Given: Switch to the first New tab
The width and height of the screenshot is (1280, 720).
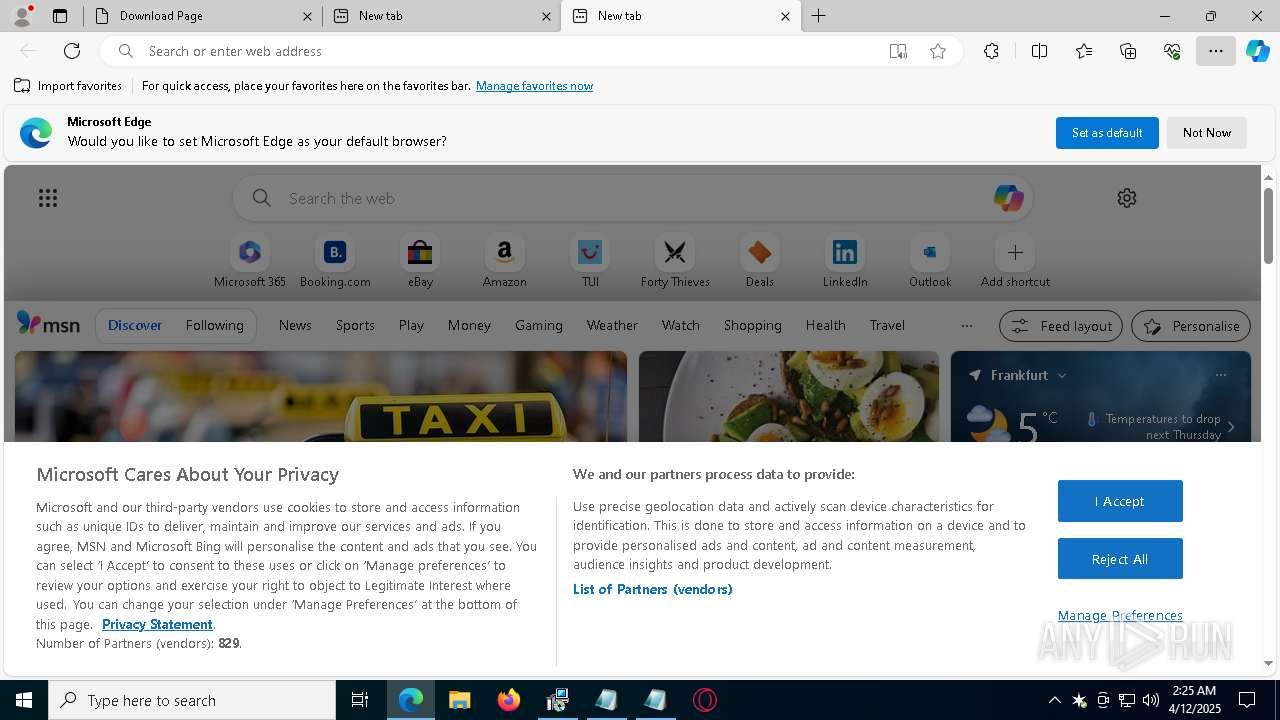Looking at the screenshot, I should point(440,16).
